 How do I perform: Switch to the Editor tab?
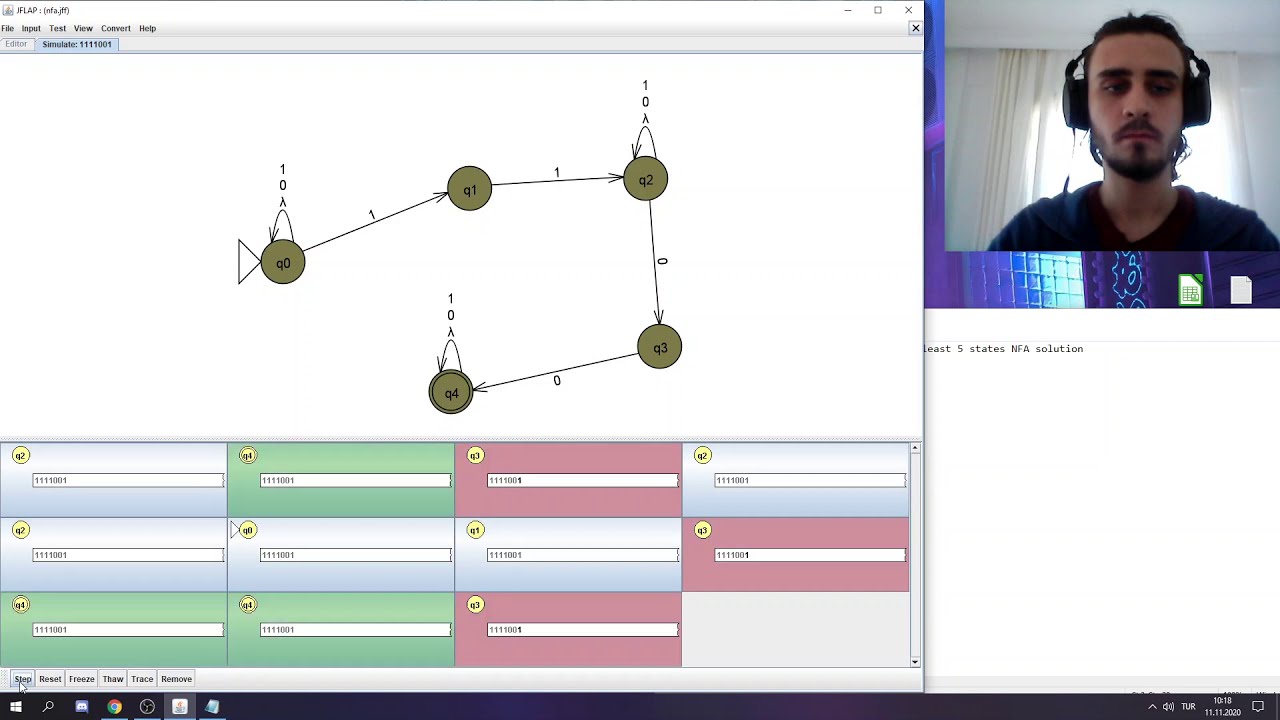pos(16,44)
